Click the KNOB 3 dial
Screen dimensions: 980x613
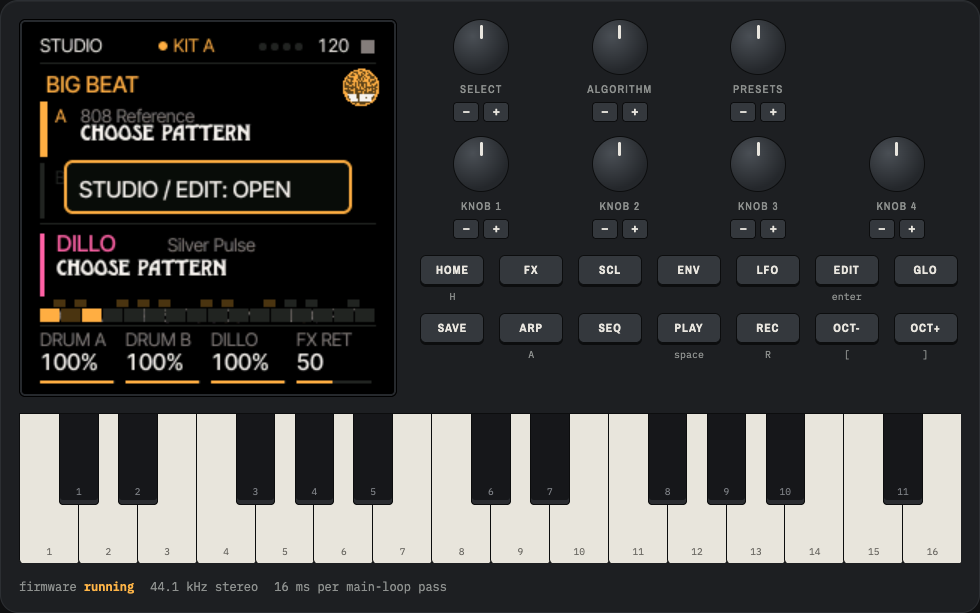[x=758, y=164]
